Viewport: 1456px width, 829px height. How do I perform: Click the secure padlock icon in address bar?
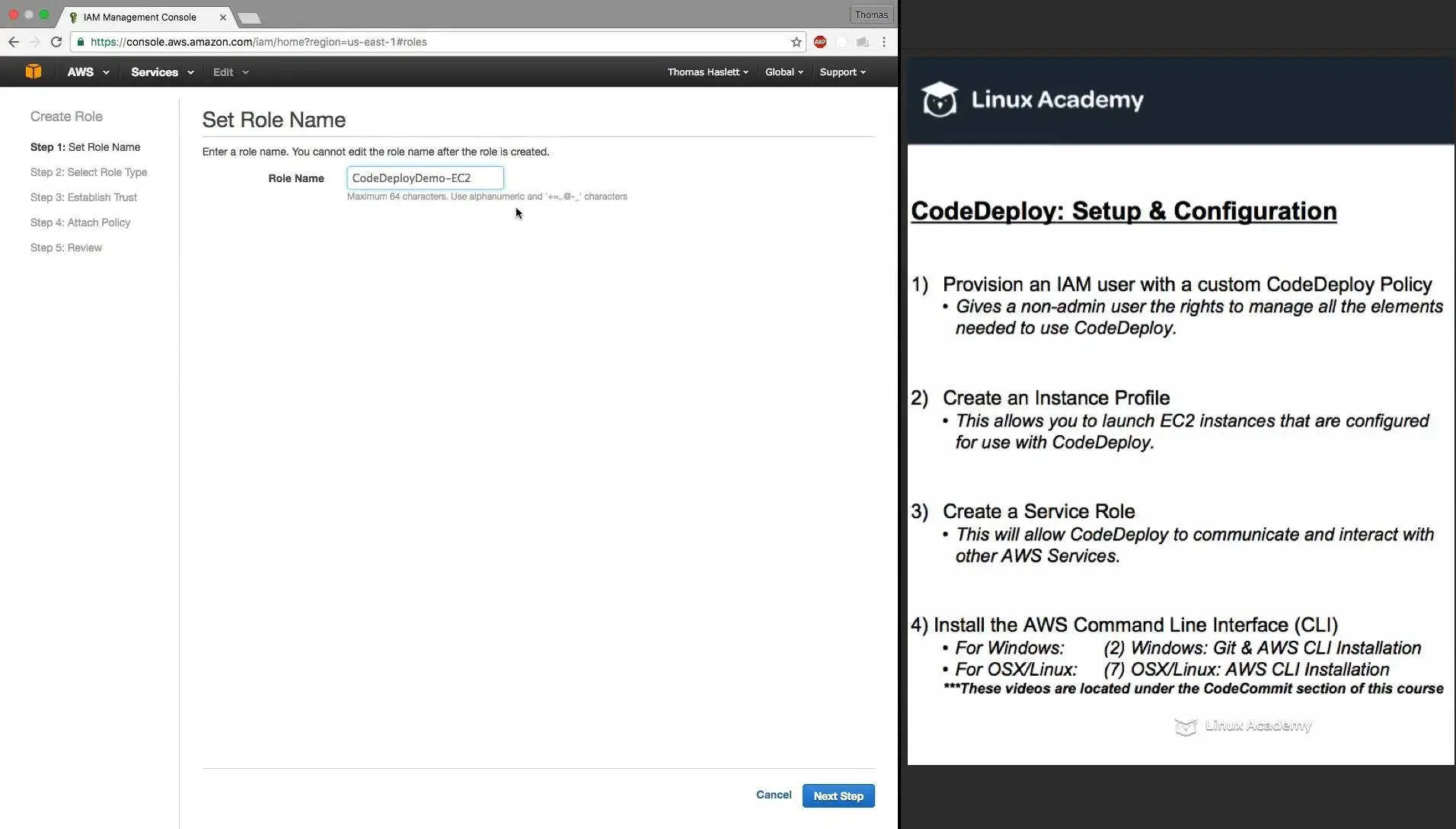point(81,42)
